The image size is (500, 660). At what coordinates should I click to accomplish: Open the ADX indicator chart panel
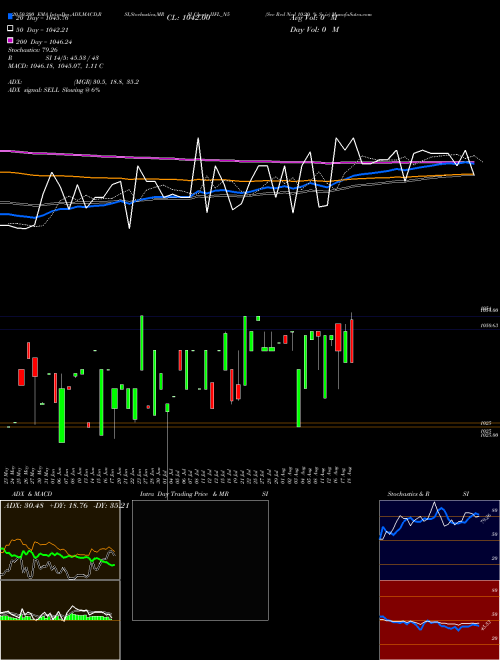click(60, 540)
